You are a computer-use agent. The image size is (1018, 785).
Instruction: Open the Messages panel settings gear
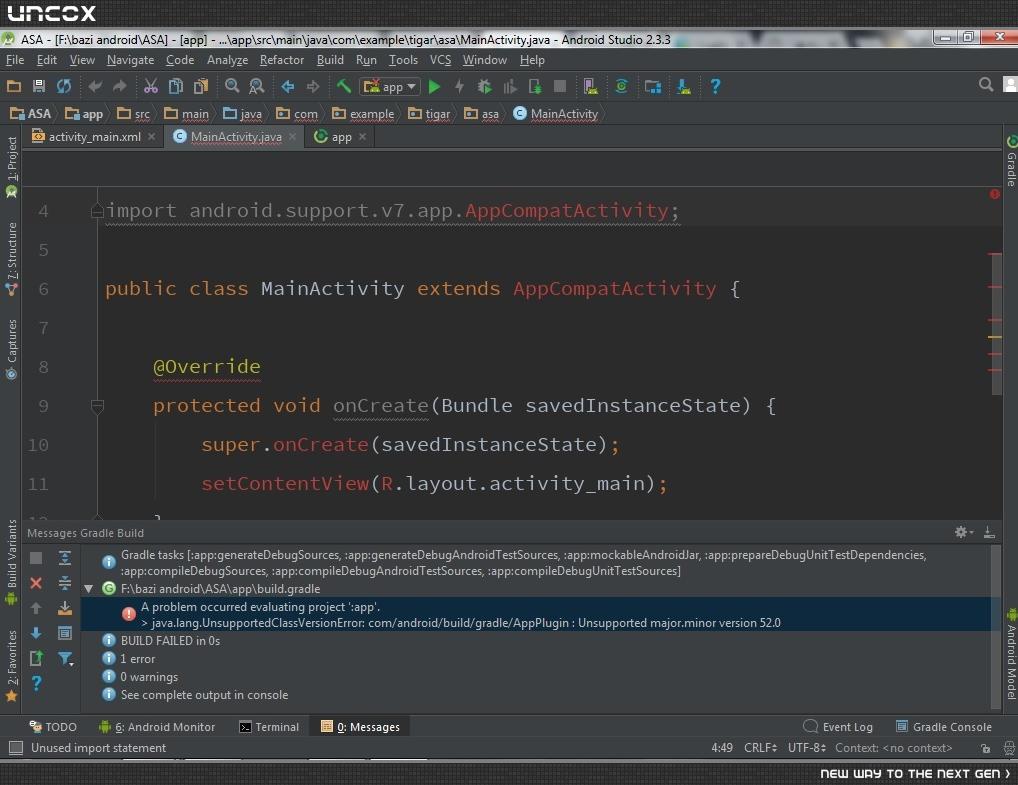pos(963,532)
